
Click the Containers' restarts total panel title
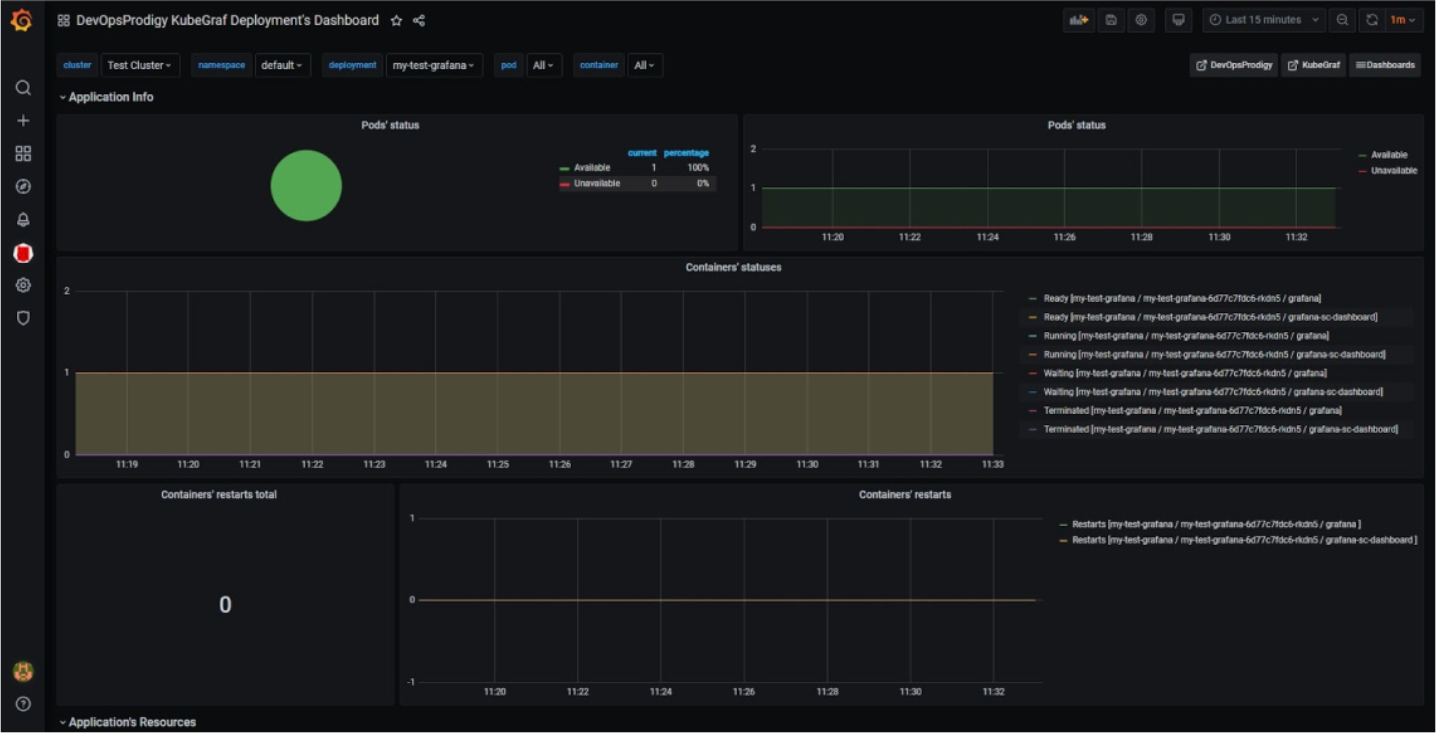pyautogui.click(x=219, y=495)
